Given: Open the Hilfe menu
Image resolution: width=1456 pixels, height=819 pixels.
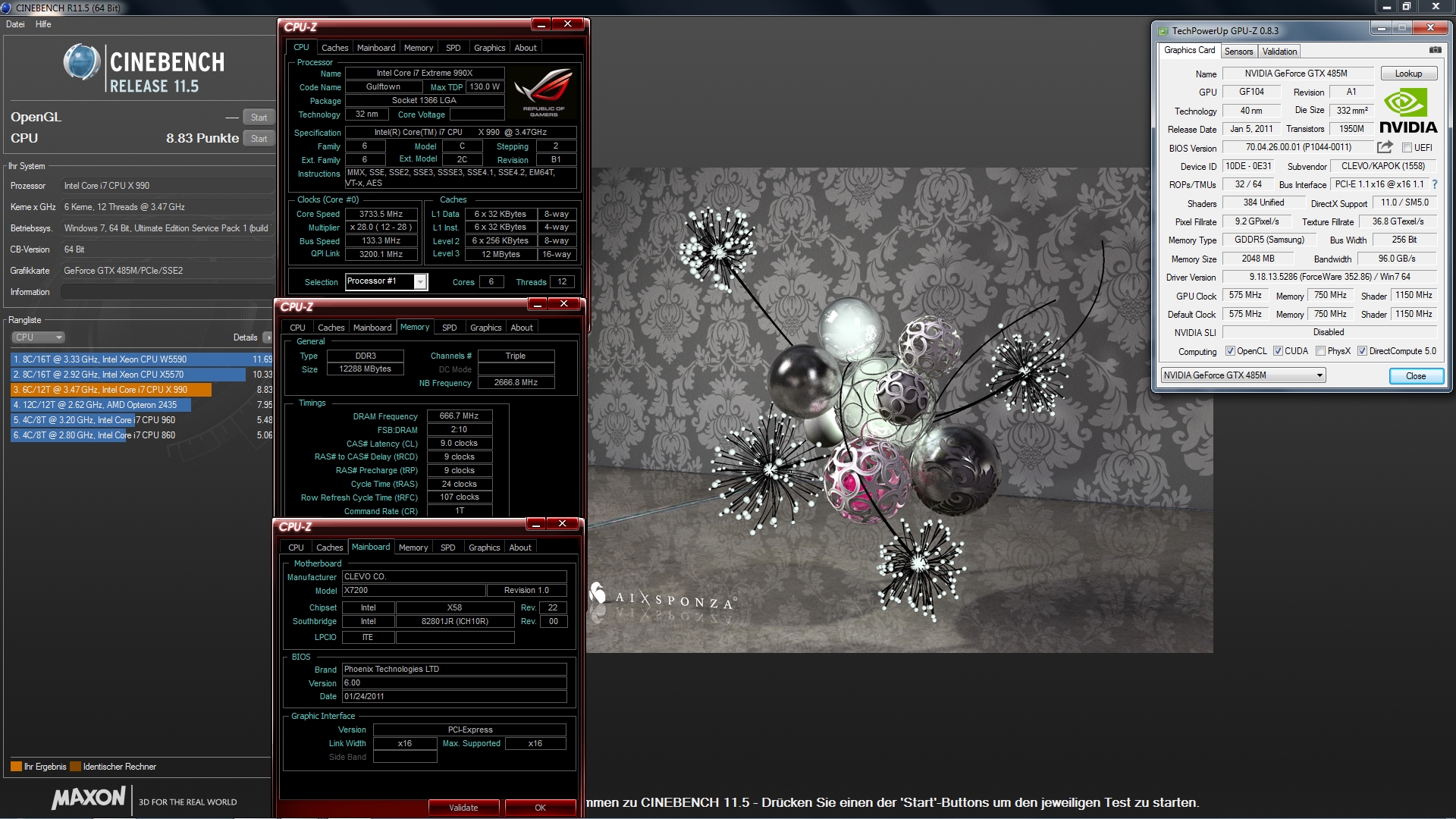Looking at the screenshot, I should click(43, 24).
